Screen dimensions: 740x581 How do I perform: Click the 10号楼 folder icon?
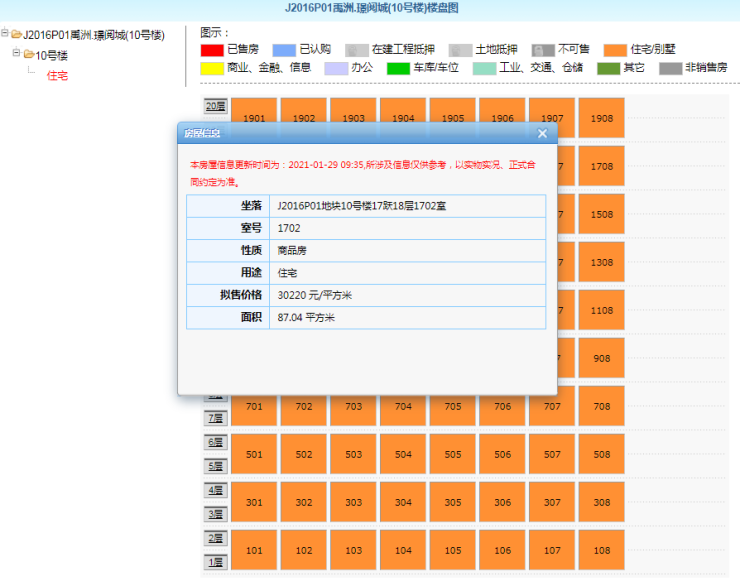[28, 55]
